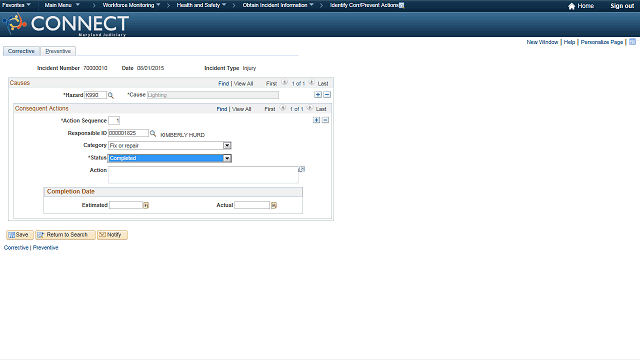This screenshot has height=360, width=640.
Task: Click the Actual date field
Action: [x=252, y=205]
